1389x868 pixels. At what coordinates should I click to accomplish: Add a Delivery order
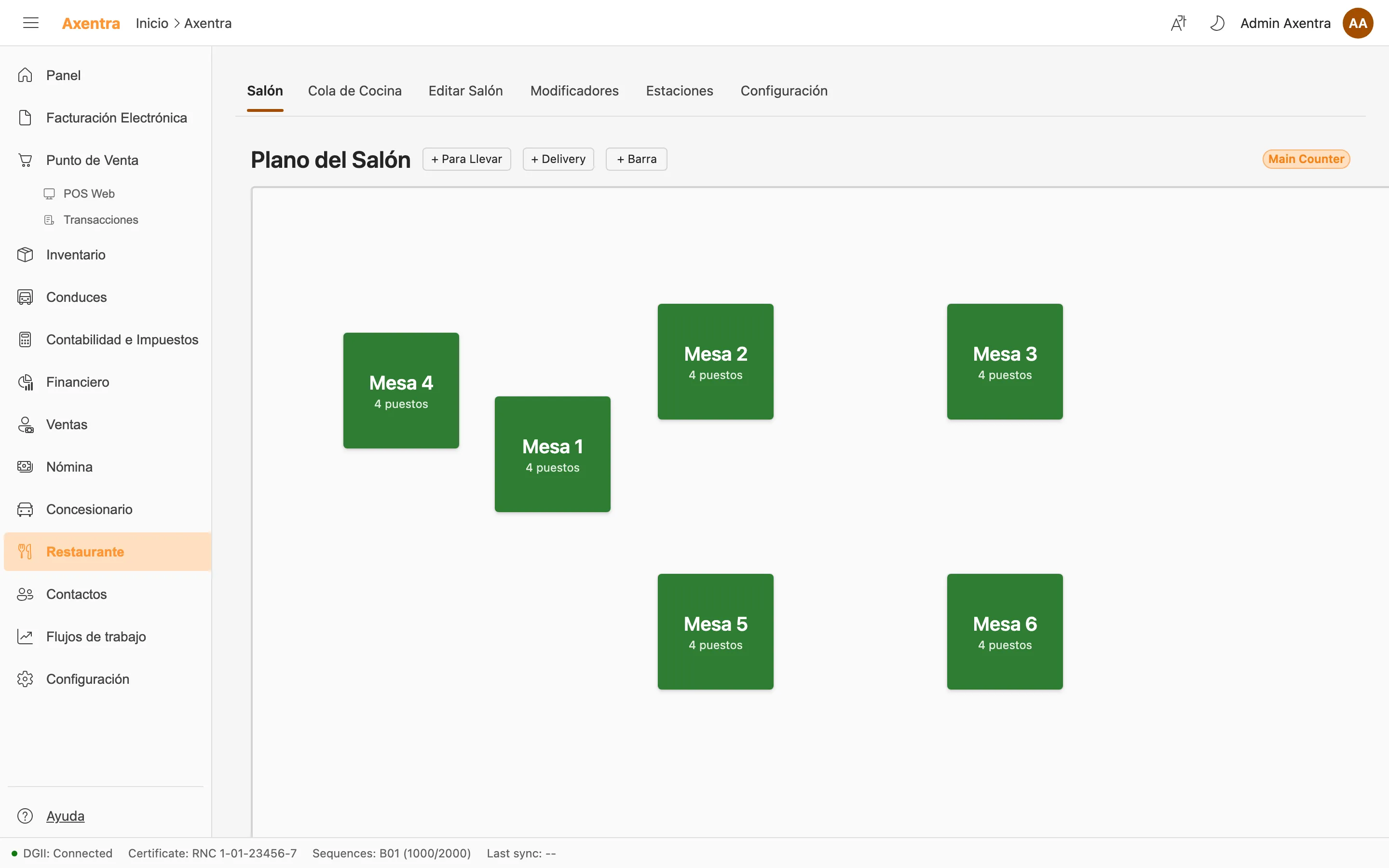point(558,159)
